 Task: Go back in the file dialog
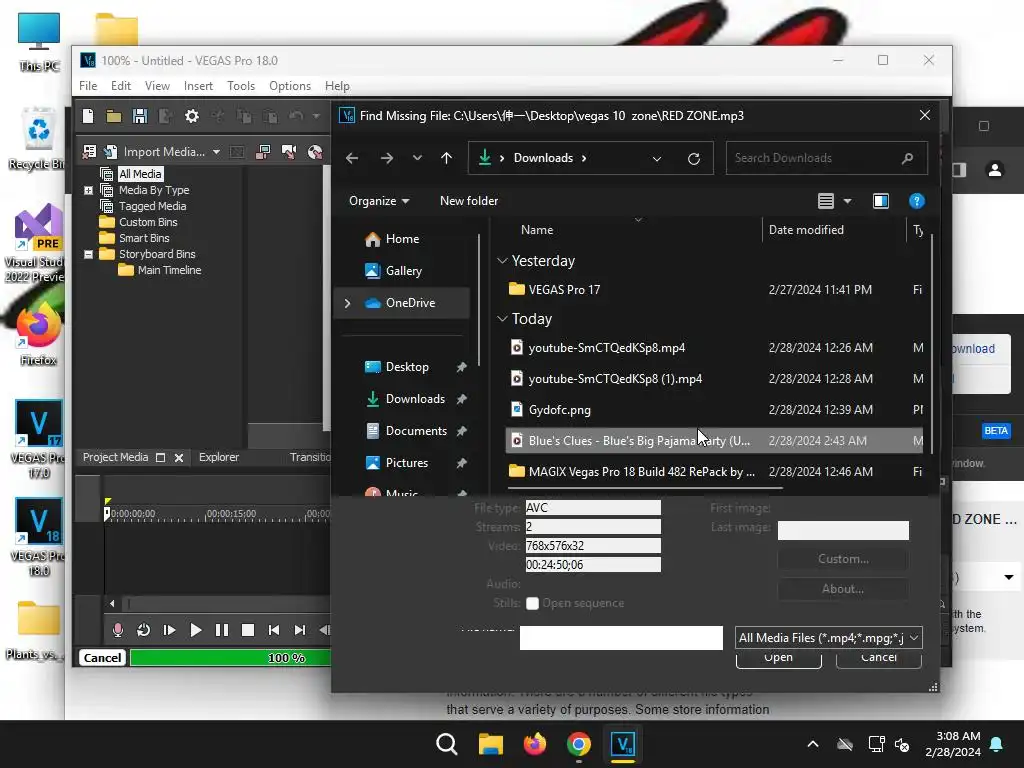tap(352, 158)
